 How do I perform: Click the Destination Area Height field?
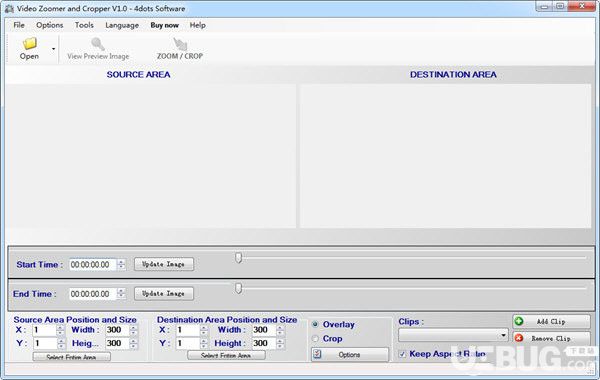tap(264, 344)
